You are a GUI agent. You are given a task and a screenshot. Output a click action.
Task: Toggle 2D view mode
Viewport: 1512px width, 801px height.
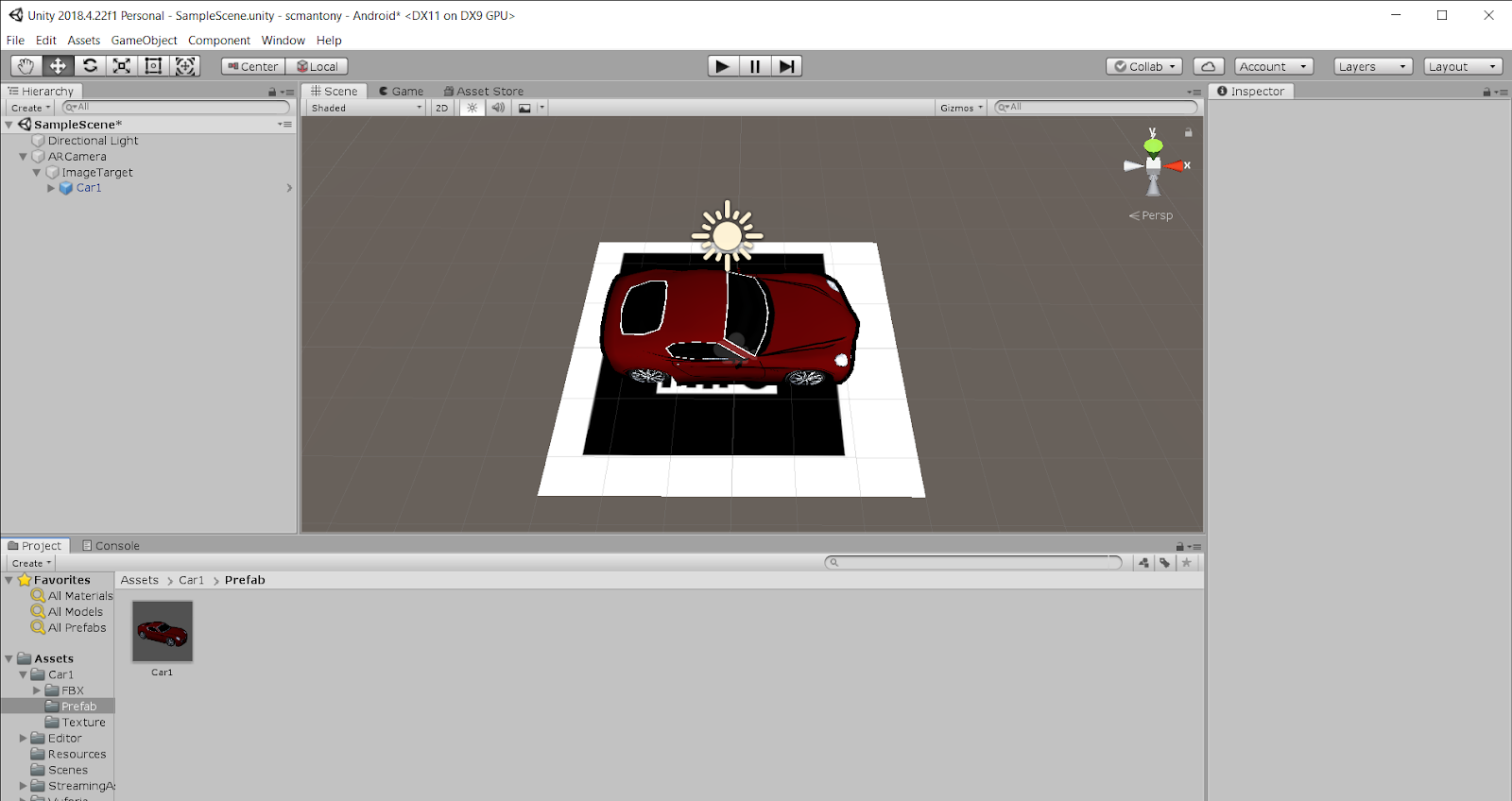[442, 108]
